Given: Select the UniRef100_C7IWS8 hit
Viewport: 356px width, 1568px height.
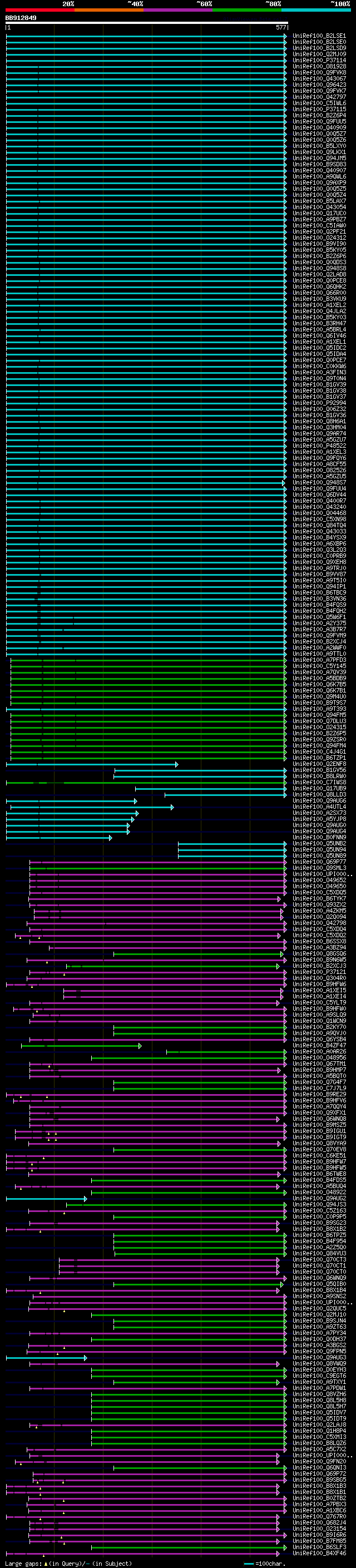Looking at the screenshot, I should coord(319,782).
